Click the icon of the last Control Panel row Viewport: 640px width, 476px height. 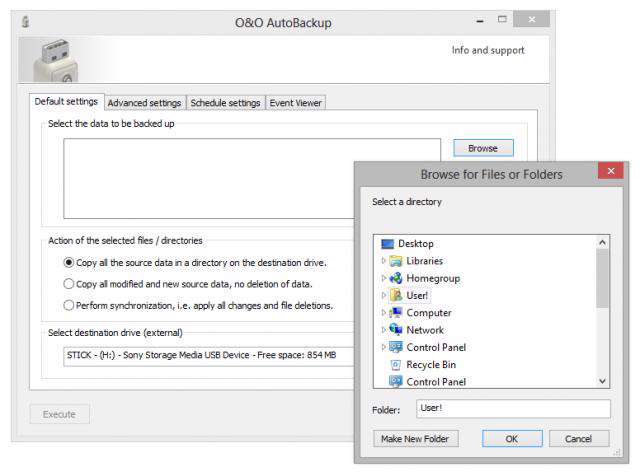396,382
